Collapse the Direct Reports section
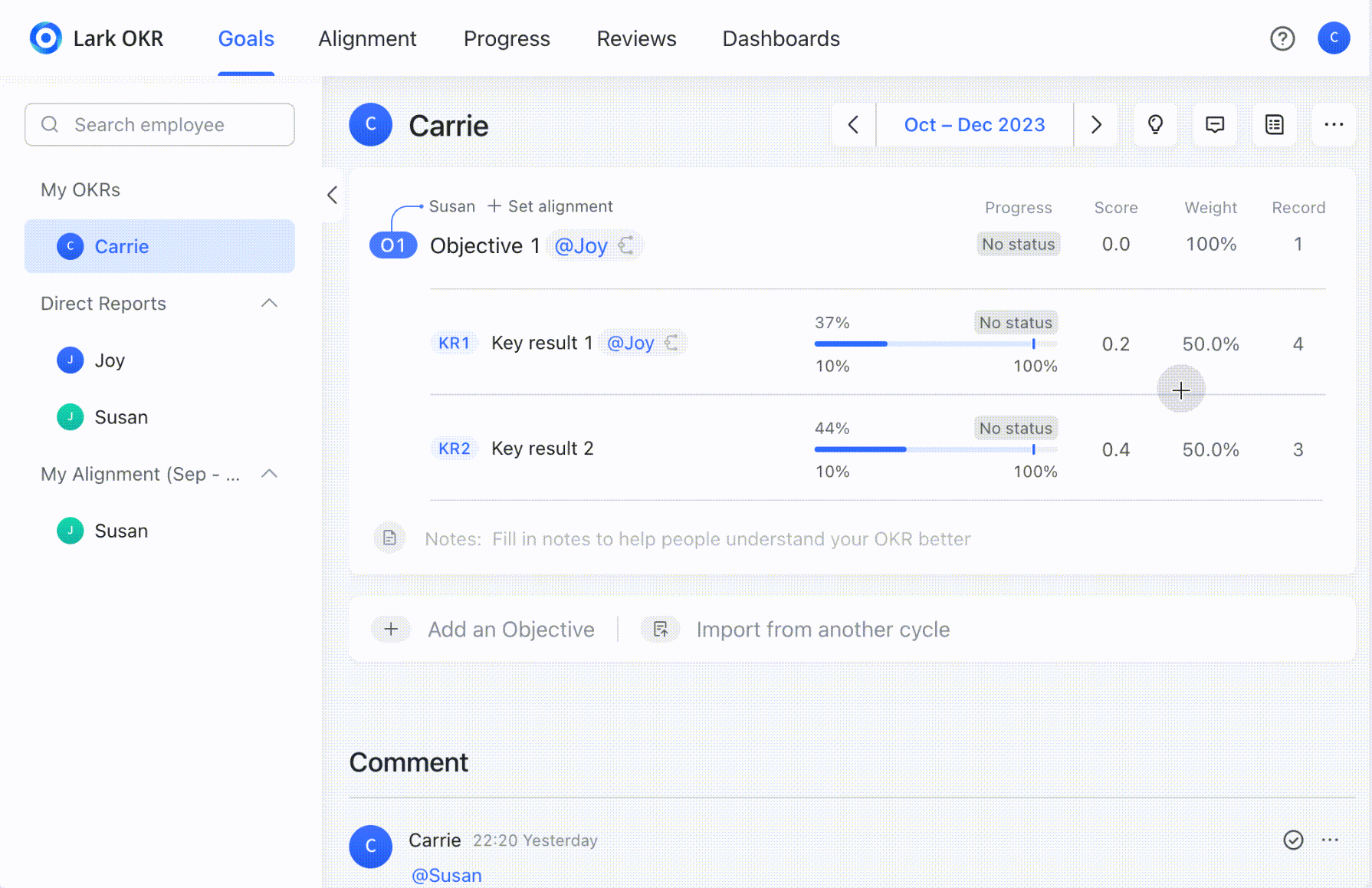This screenshot has width=1372, height=888. tap(269, 304)
